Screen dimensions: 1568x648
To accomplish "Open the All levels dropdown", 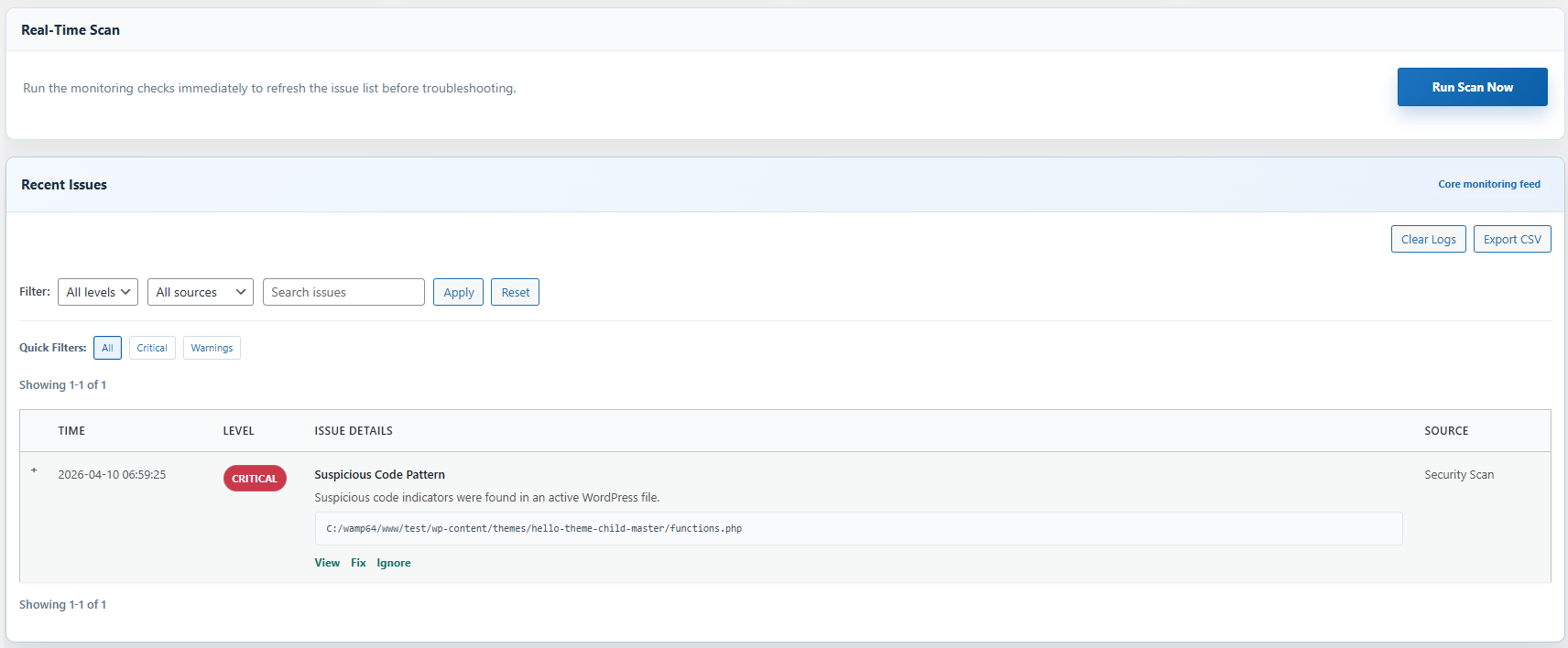I will pyautogui.click(x=98, y=292).
